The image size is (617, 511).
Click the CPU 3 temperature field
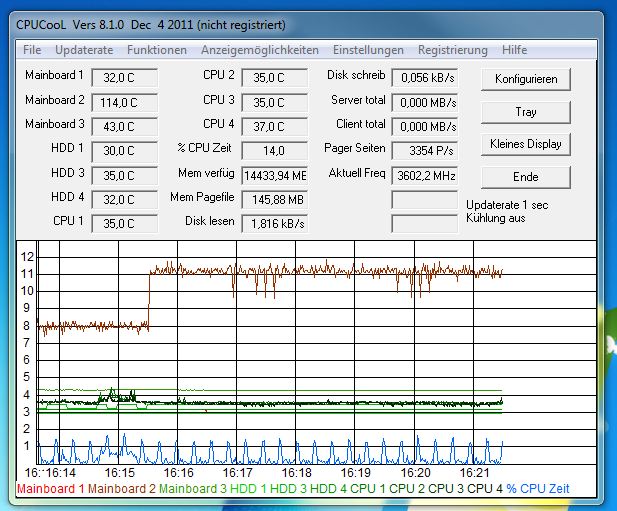point(274,103)
